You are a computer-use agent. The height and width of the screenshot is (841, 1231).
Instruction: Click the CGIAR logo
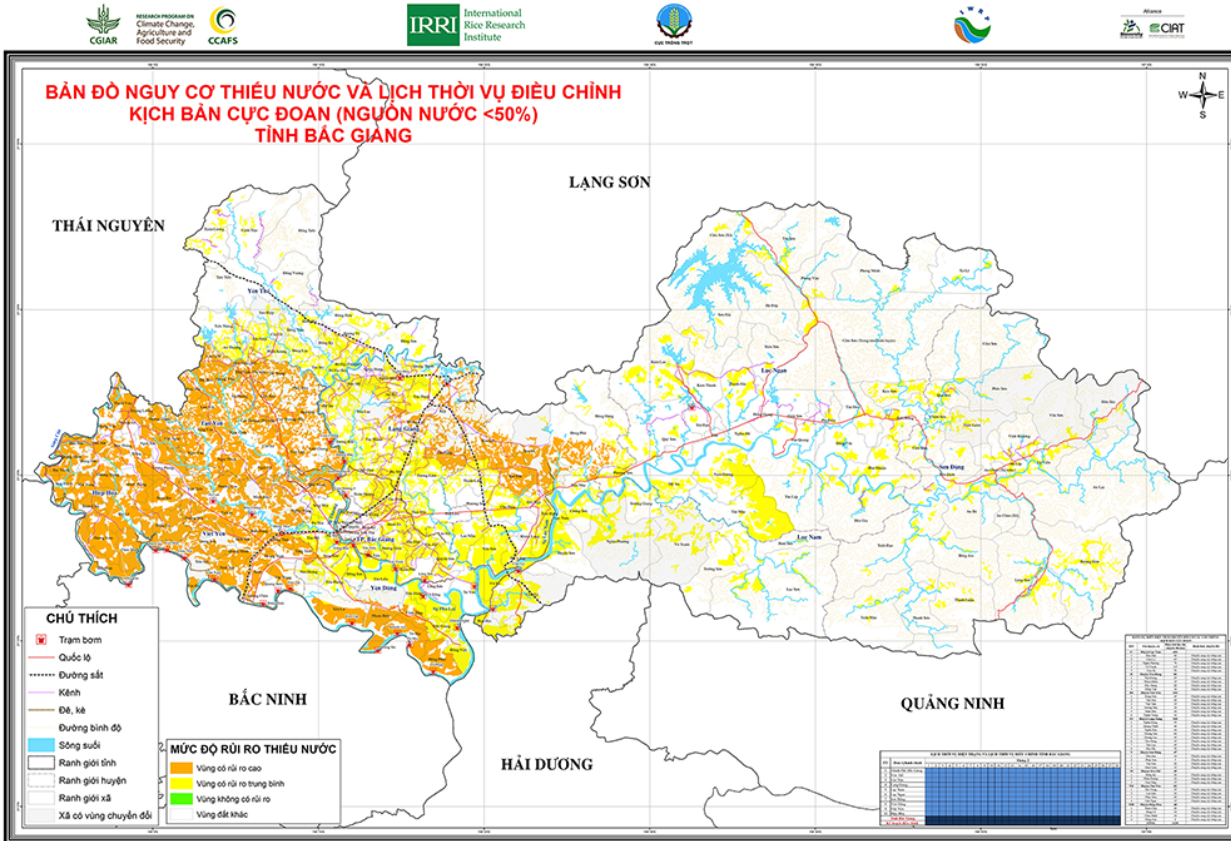coord(99,24)
